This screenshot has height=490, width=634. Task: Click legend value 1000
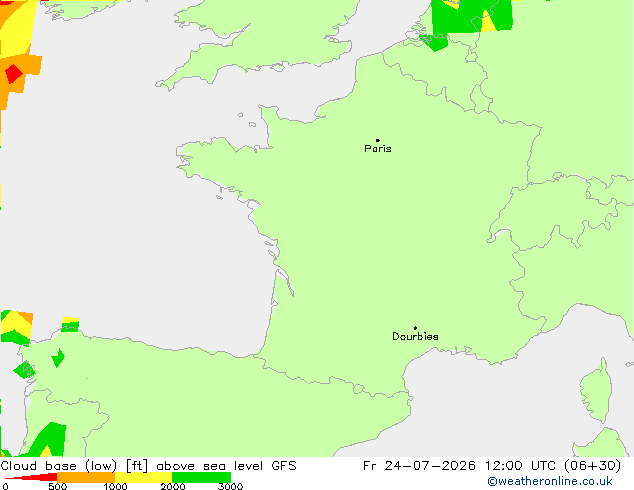pos(115,486)
